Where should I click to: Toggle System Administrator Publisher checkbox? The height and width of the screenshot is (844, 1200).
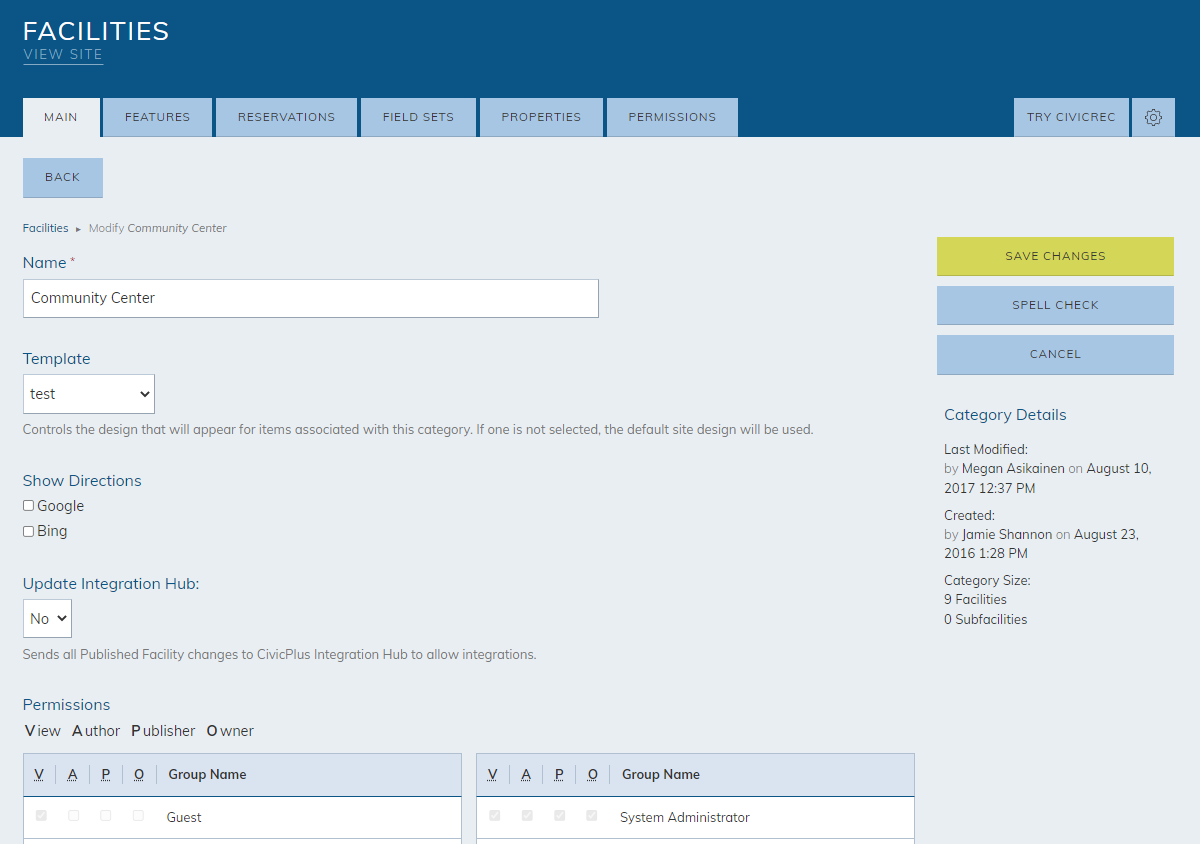pos(559,816)
